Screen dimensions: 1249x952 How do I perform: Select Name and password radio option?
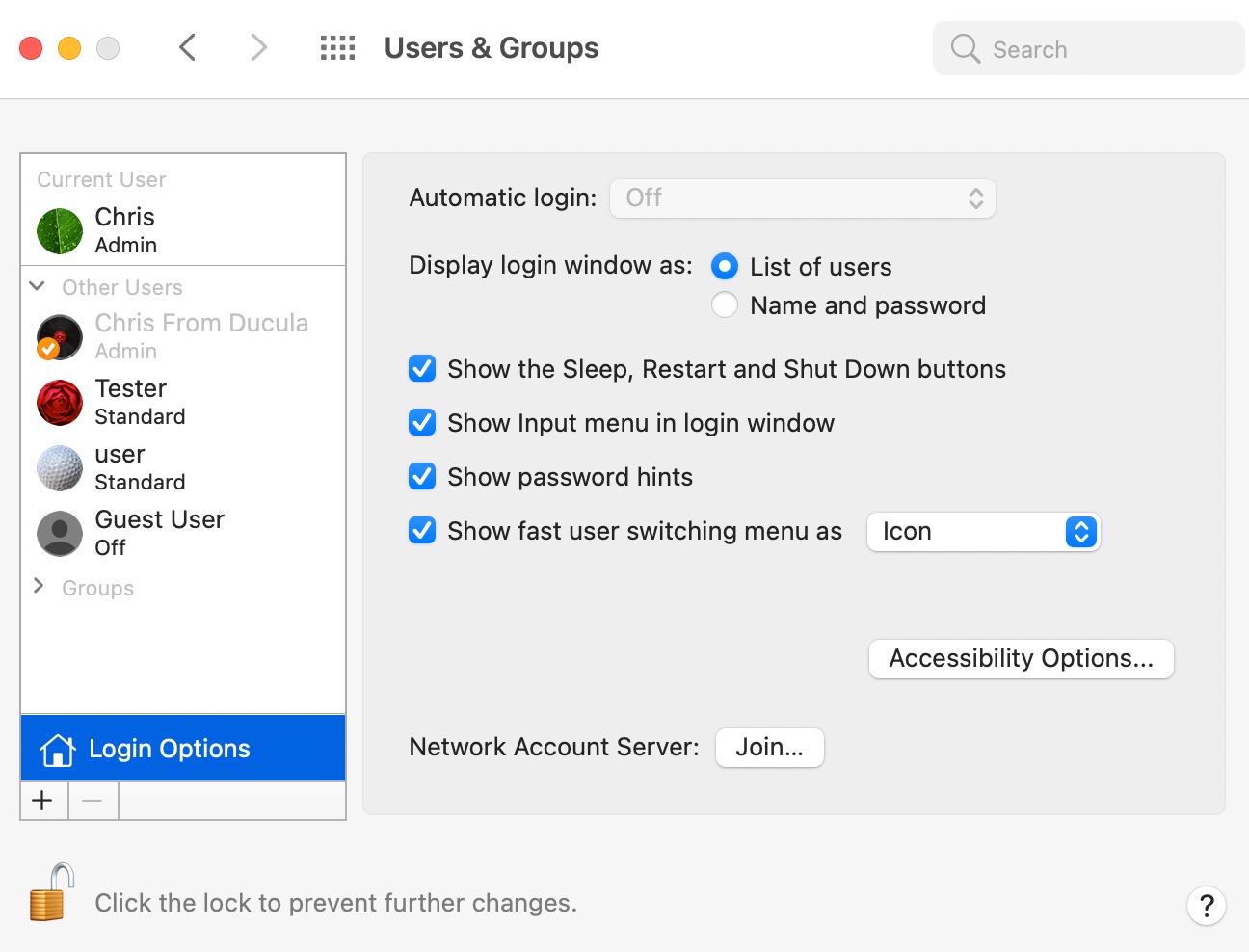(725, 305)
